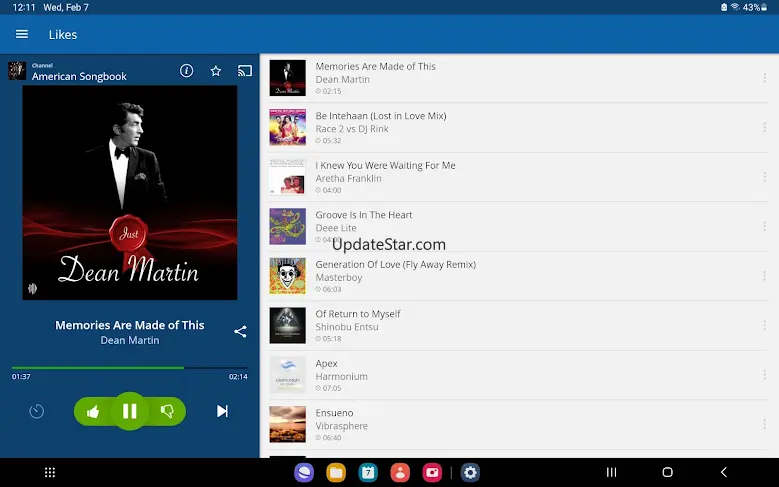The image size is (779, 487).
Task: Tap the Aretha Franklin album cover
Action: coord(288,177)
